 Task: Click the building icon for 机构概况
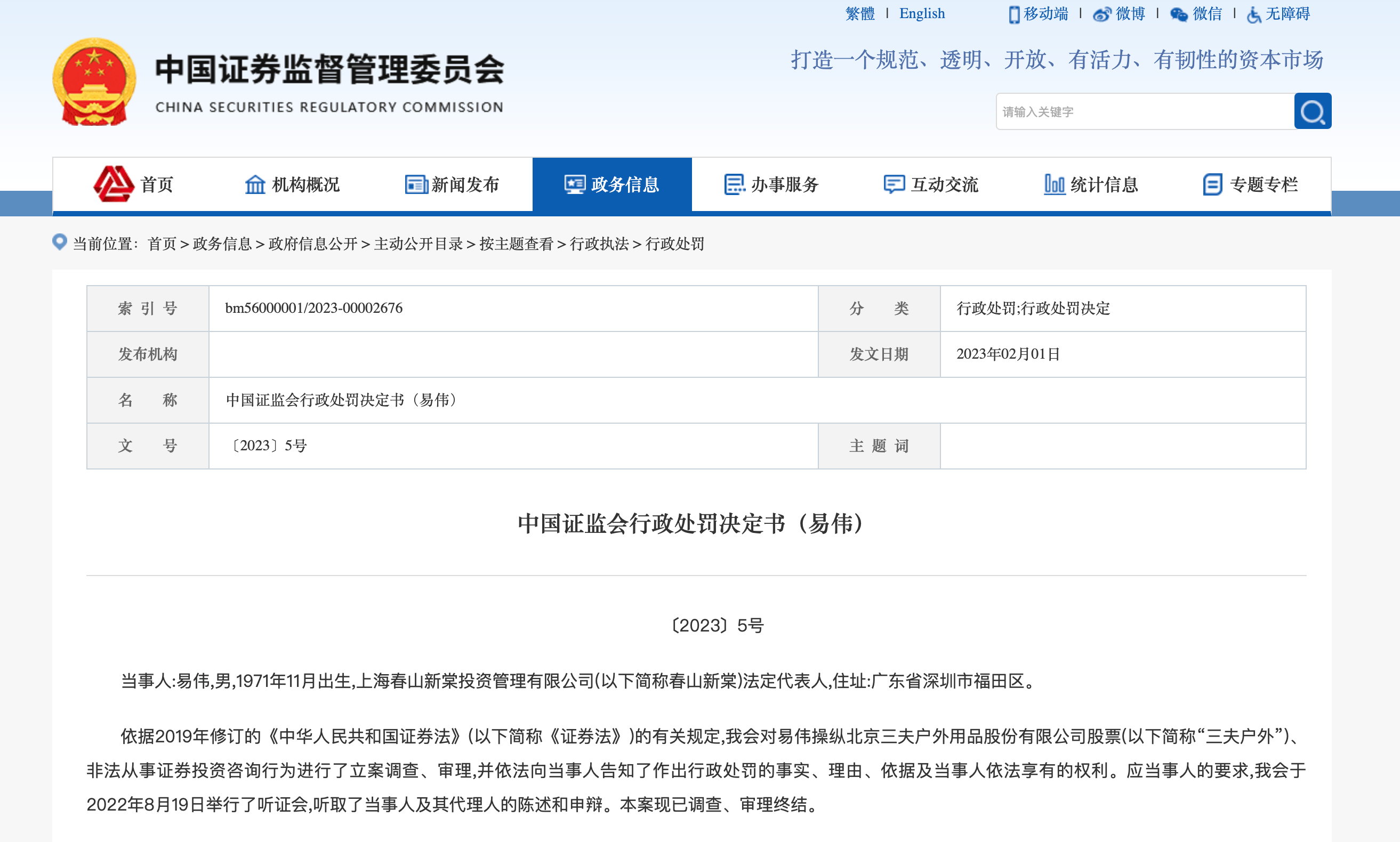[255, 184]
